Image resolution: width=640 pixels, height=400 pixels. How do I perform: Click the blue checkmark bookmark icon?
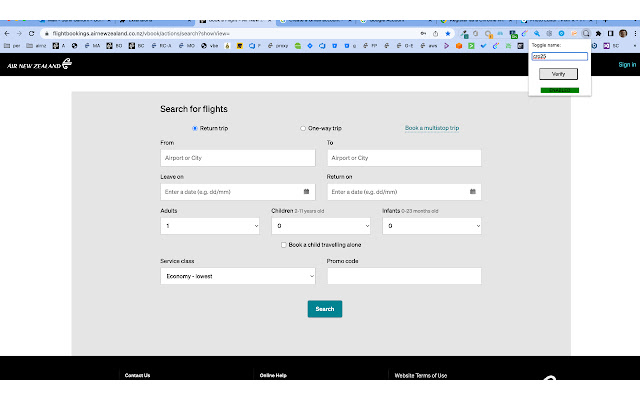pos(483,46)
